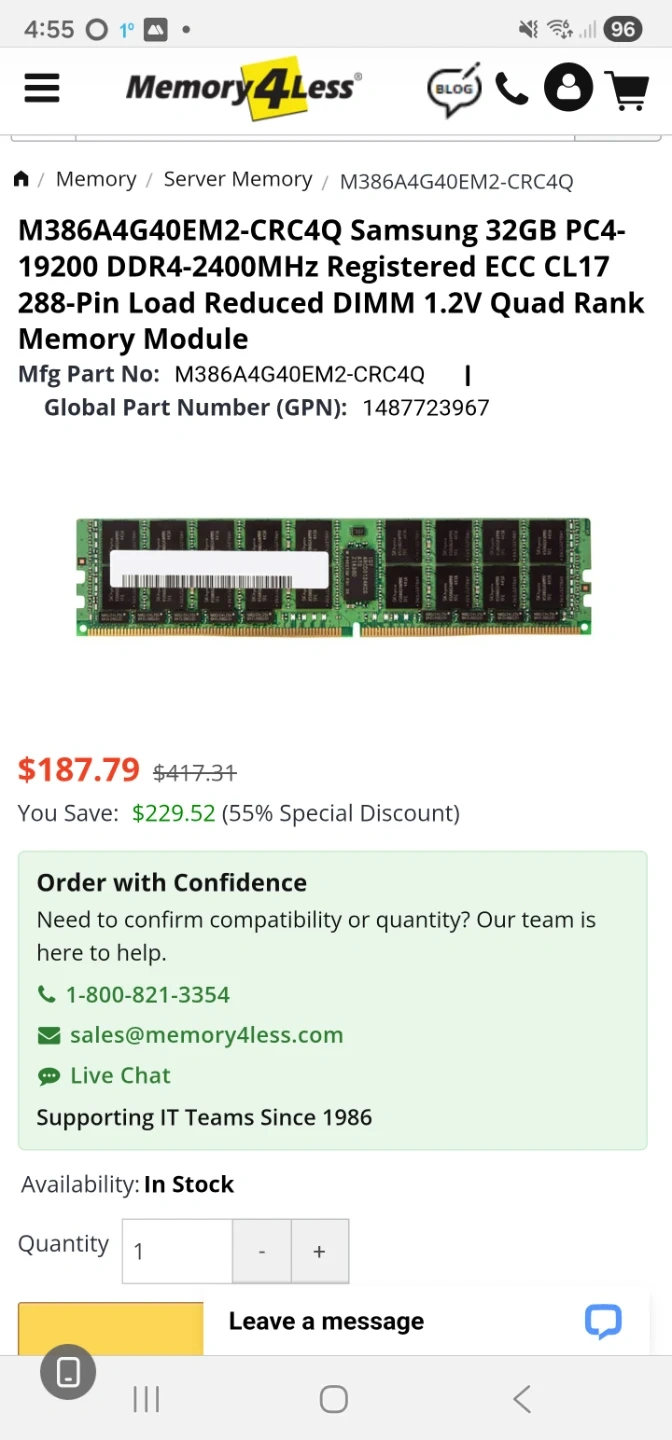The width and height of the screenshot is (672, 1440).
Task: Open the Memory breadcrumb link
Action: (x=96, y=180)
